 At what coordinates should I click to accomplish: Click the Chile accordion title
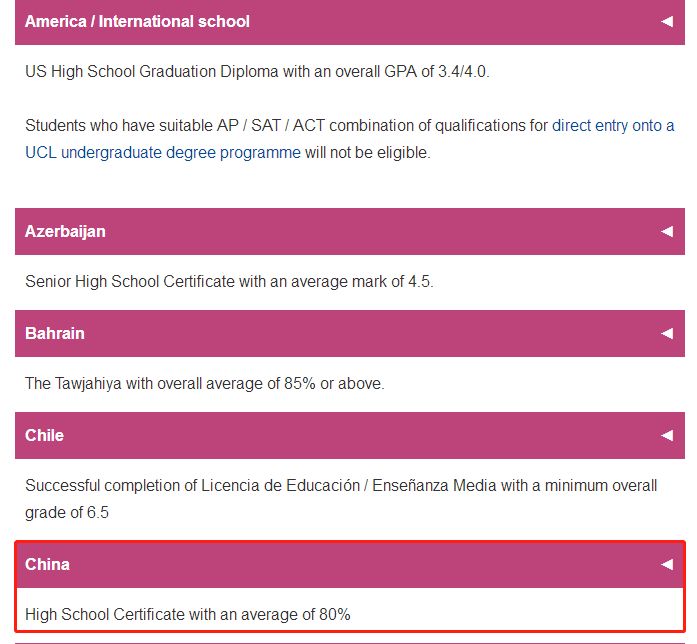tap(44, 435)
